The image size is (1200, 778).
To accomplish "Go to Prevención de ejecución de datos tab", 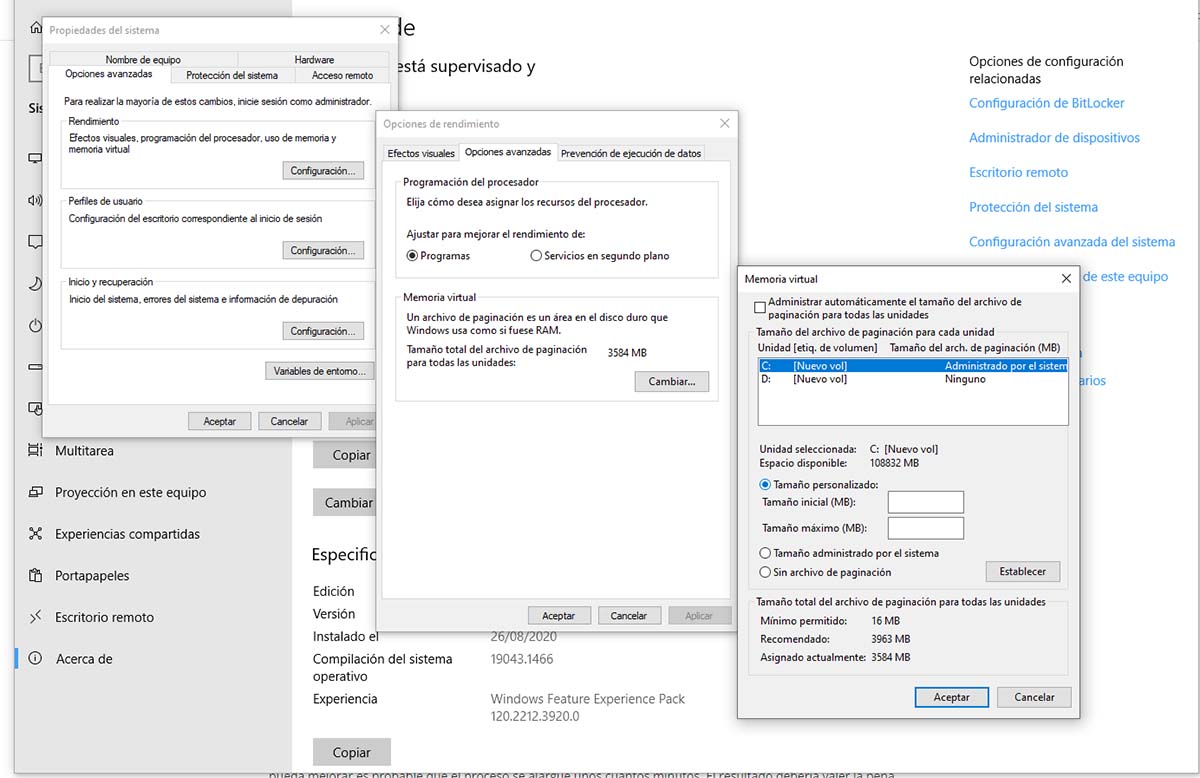I will [630, 153].
